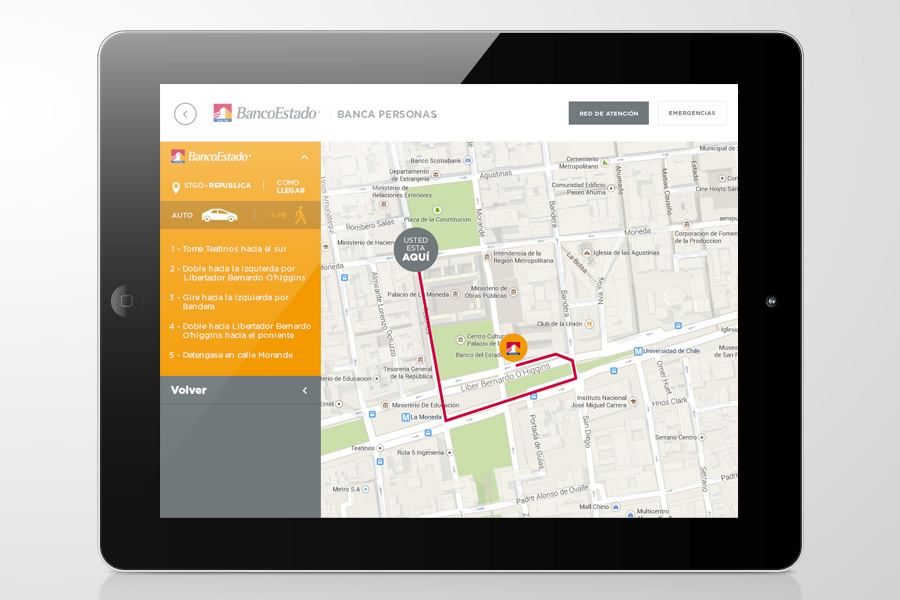Tap the orange BancoEstado branch map marker
Viewport: 900px width, 600px height.
coord(513,347)
